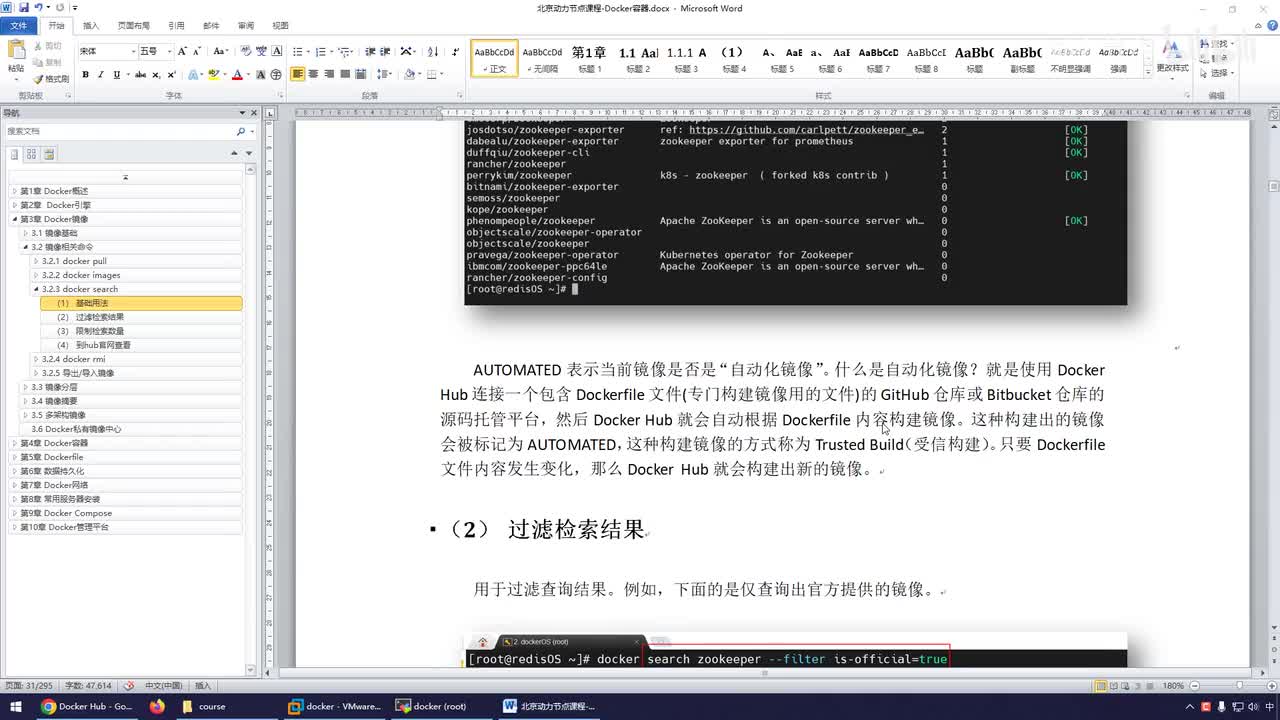Switch to the 插入 Insert tab

[91, 25]
